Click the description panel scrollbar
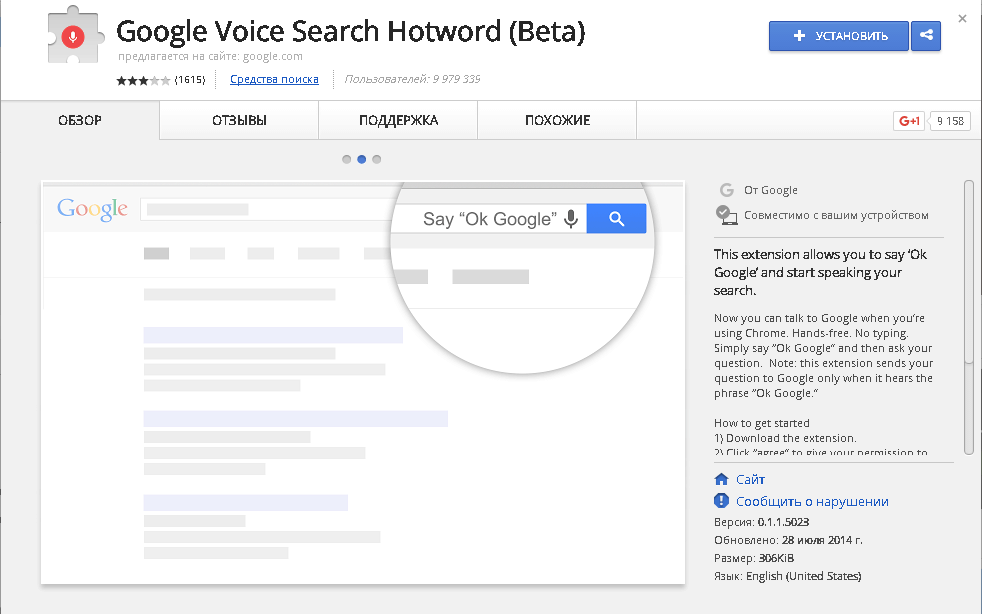The image size is (982, 614). click(x=968, y=270)
